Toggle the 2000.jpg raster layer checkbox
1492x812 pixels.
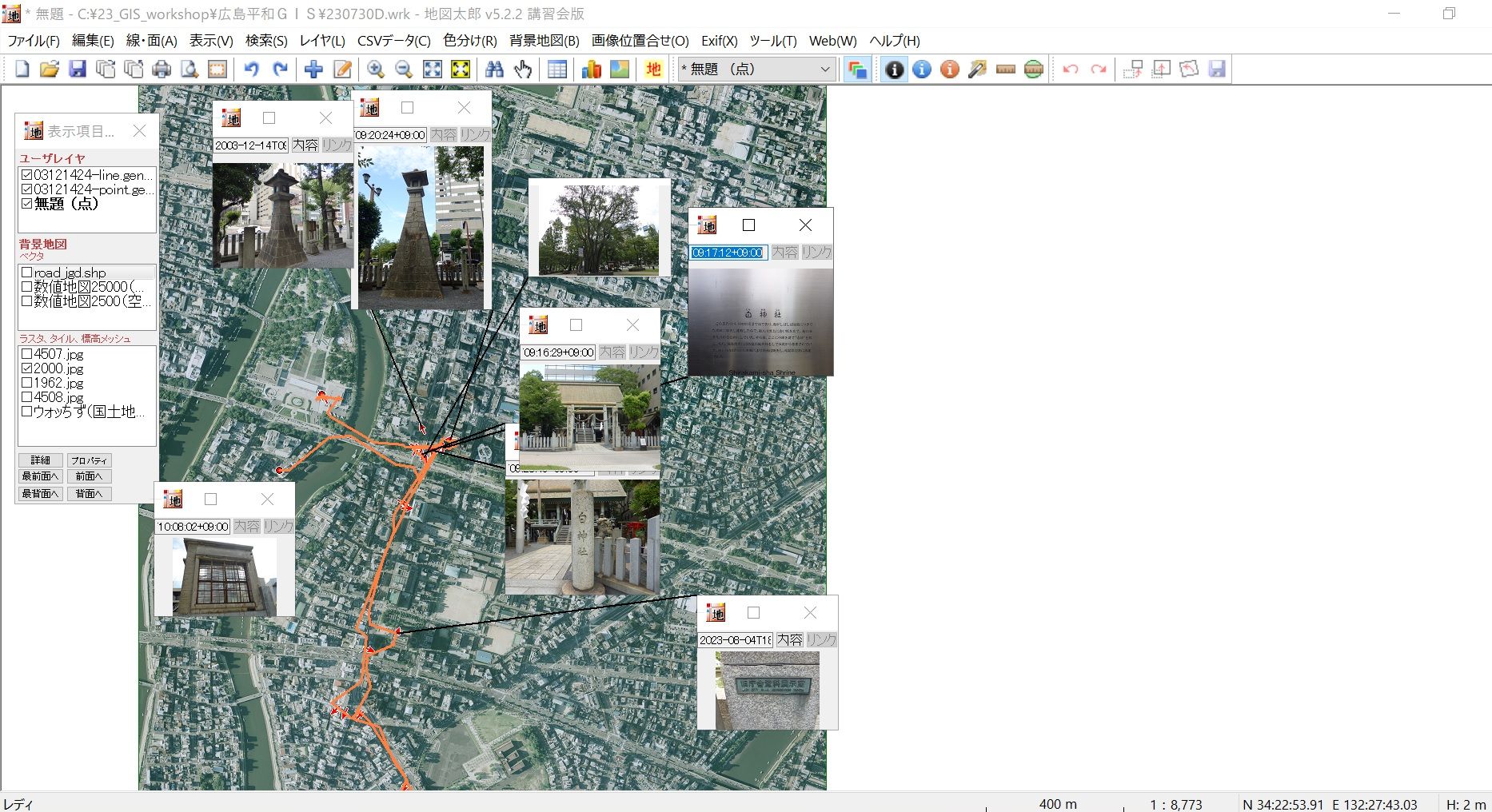(27, 368)
